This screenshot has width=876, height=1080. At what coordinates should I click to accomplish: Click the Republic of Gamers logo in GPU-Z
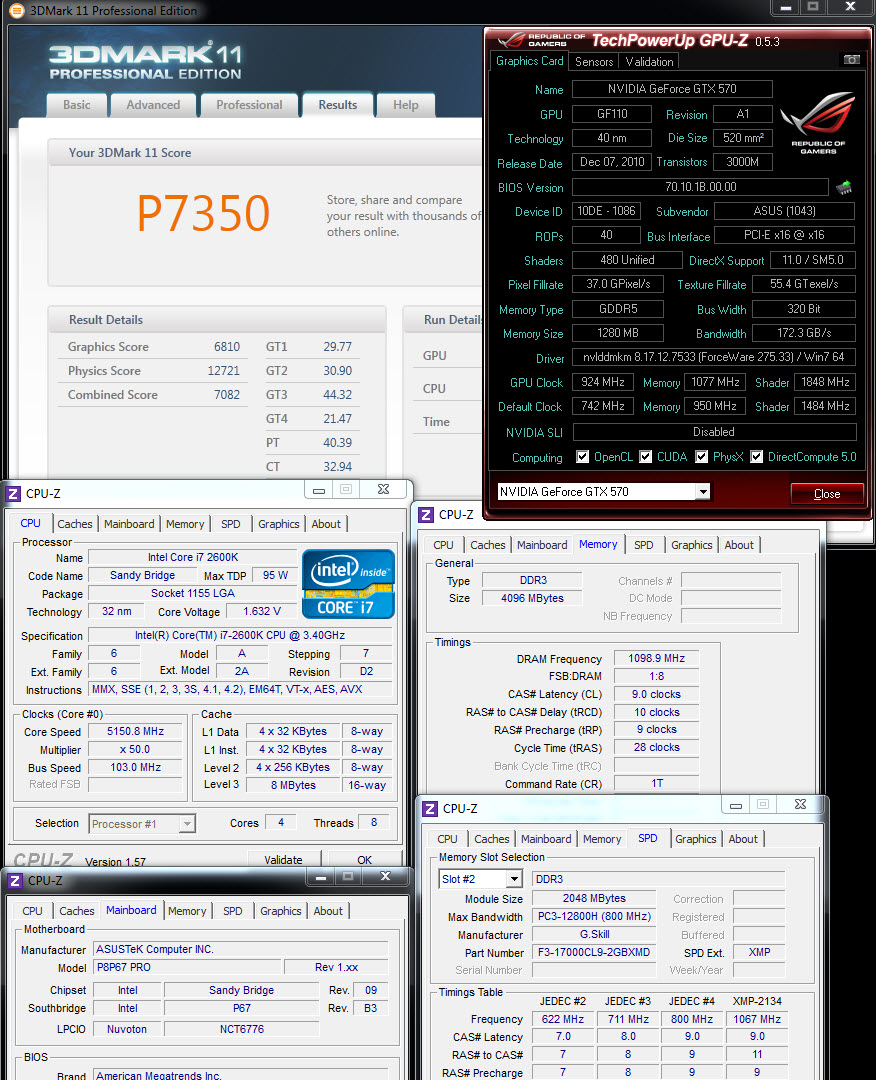[817, 123]
